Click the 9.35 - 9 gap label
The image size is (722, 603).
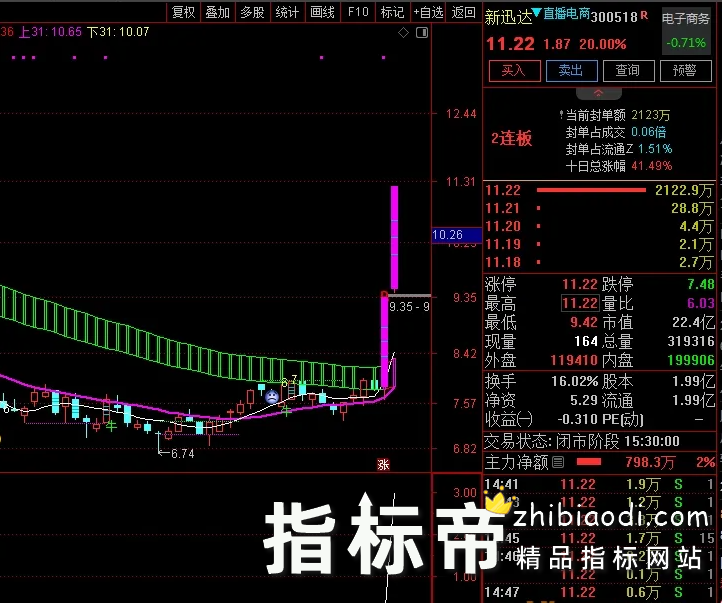click(x=409, y=307)
